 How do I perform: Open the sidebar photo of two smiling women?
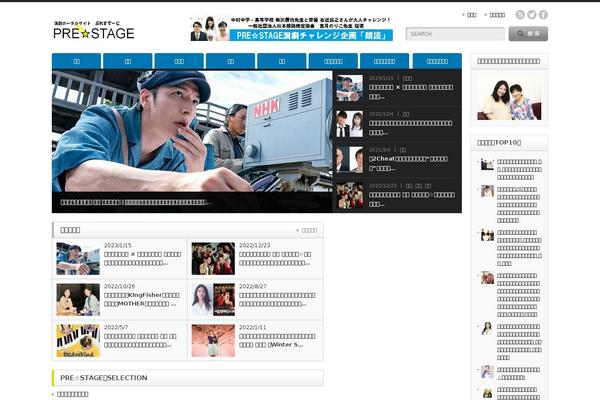509,98
